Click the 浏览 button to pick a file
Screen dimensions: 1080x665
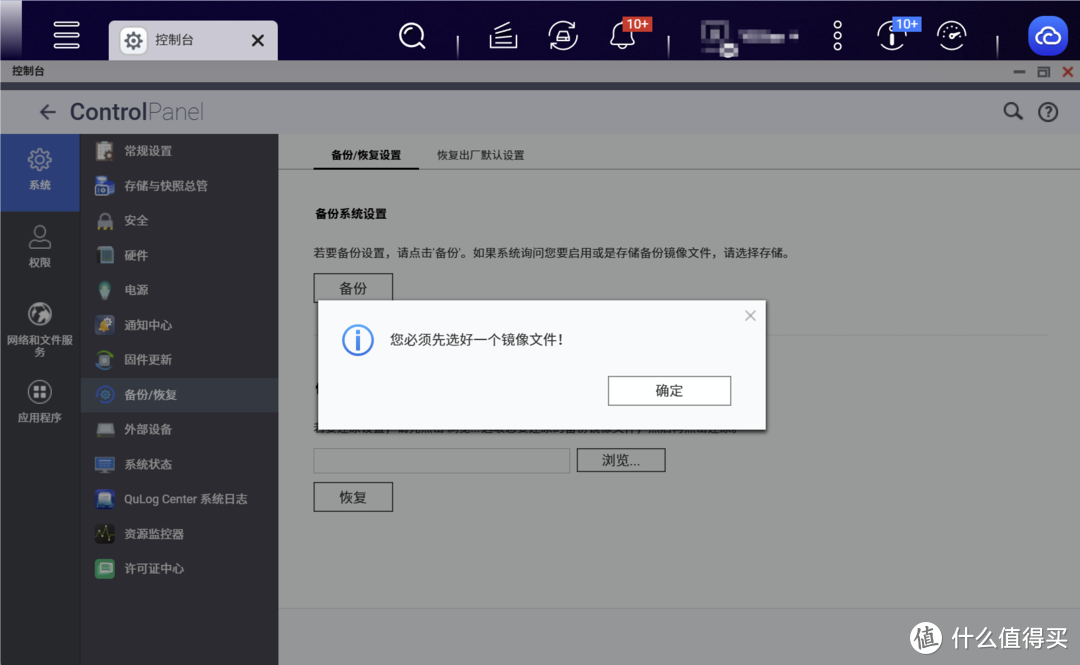620,460
